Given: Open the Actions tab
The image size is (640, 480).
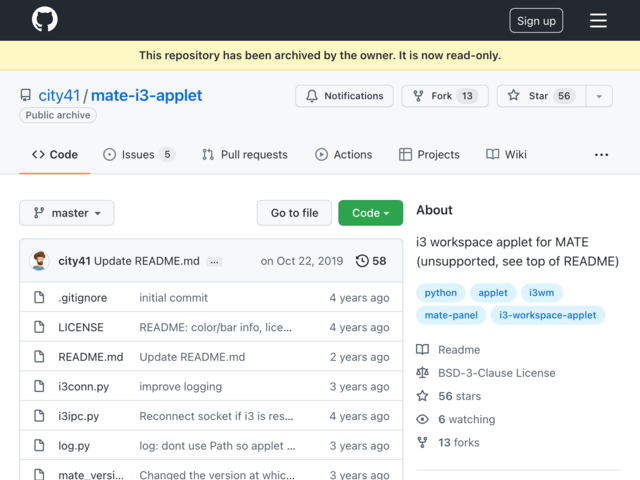Looking at the screenshot, I should [x=343, y=155].
